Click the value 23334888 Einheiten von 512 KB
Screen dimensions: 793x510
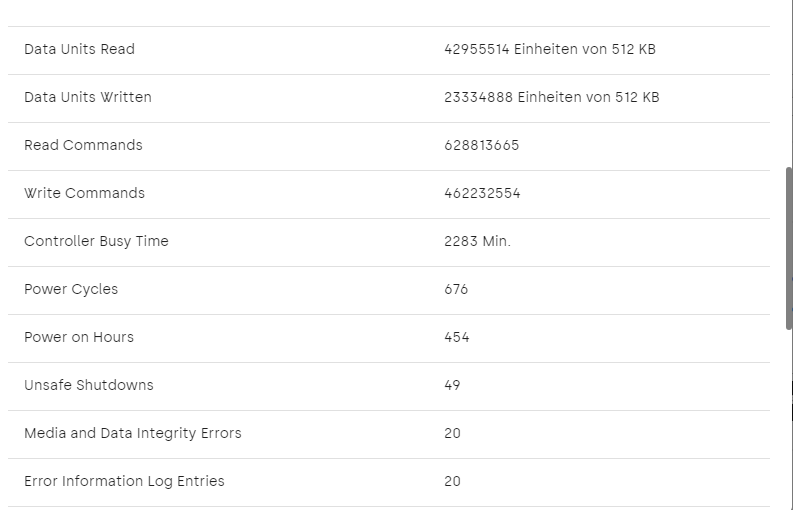click(x=552, y=97)
